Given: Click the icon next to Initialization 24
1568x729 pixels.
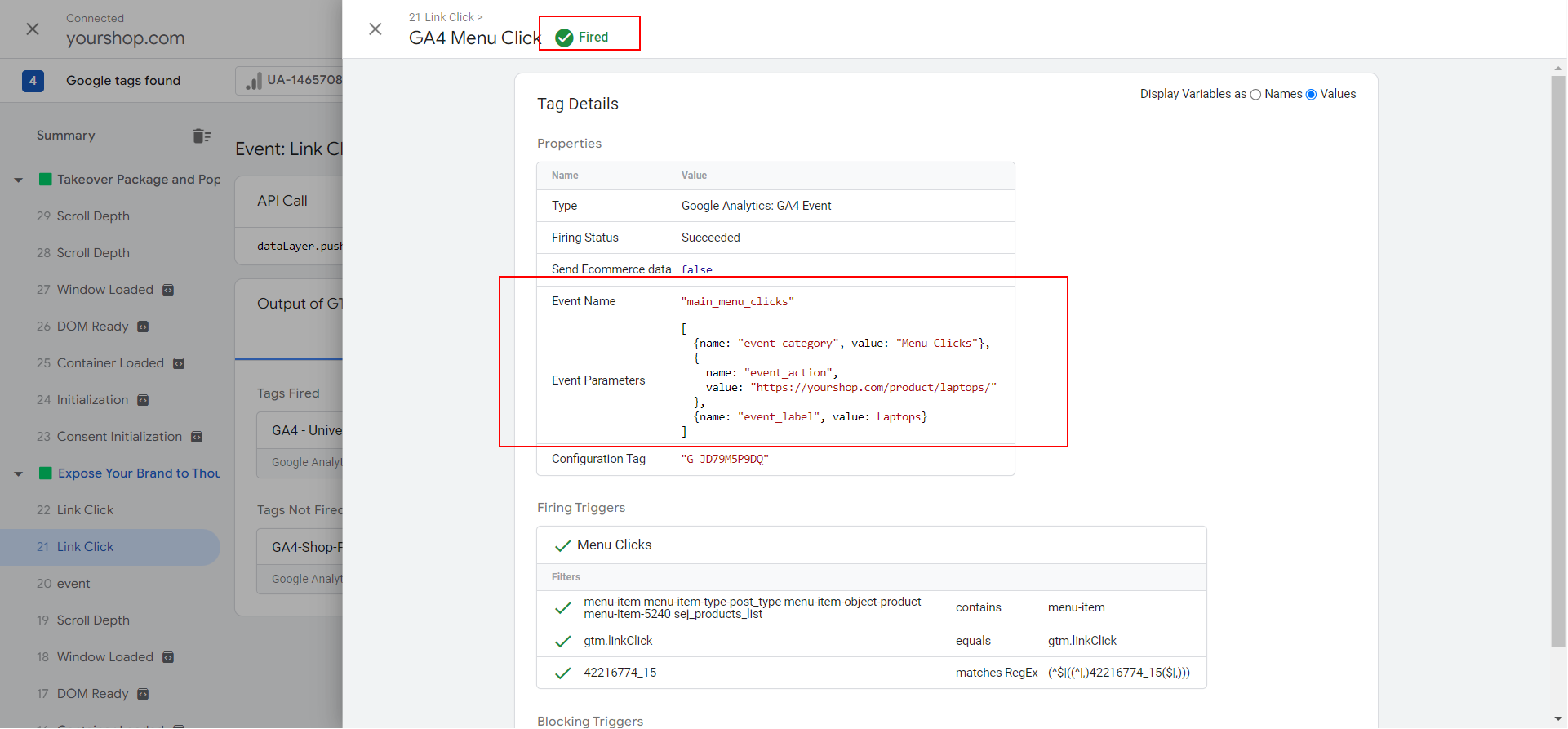Looking at the screenshot, I should click(x=143, y=400).
